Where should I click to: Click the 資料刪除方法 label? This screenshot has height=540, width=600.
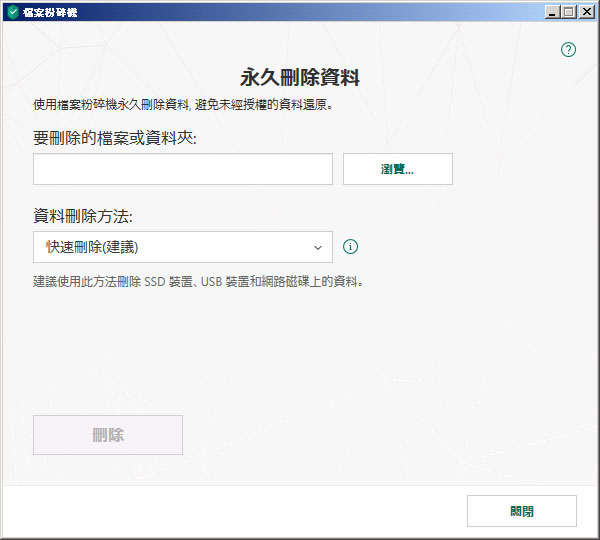click(83, 216)
